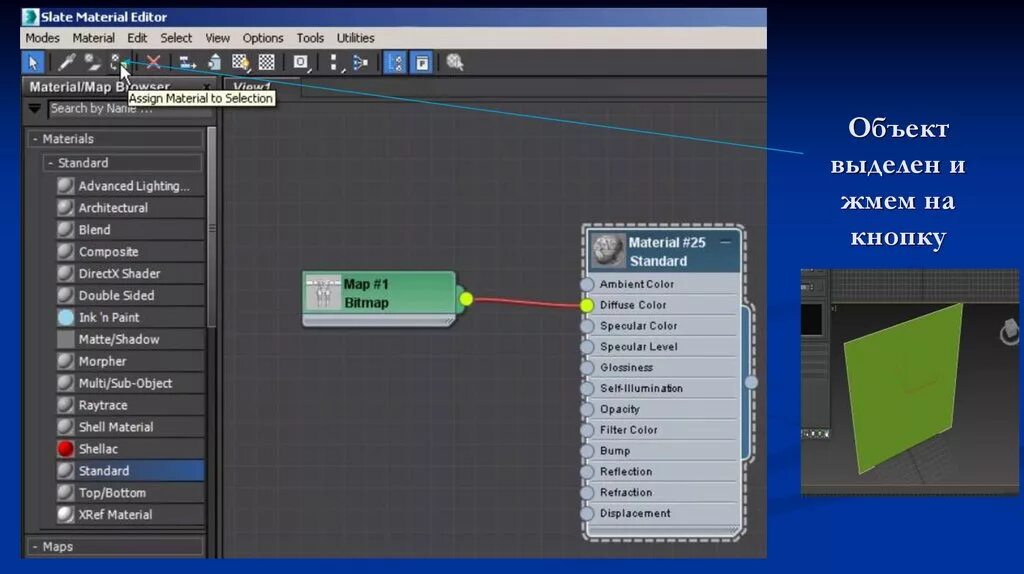Click the Map #1 node output socket

(466, 299)
